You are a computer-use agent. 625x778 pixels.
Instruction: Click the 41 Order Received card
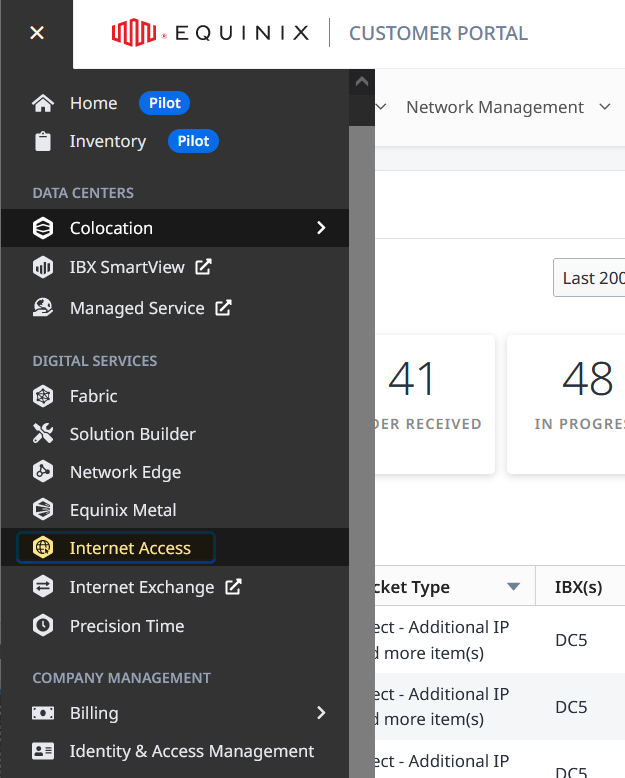[435, 404]
